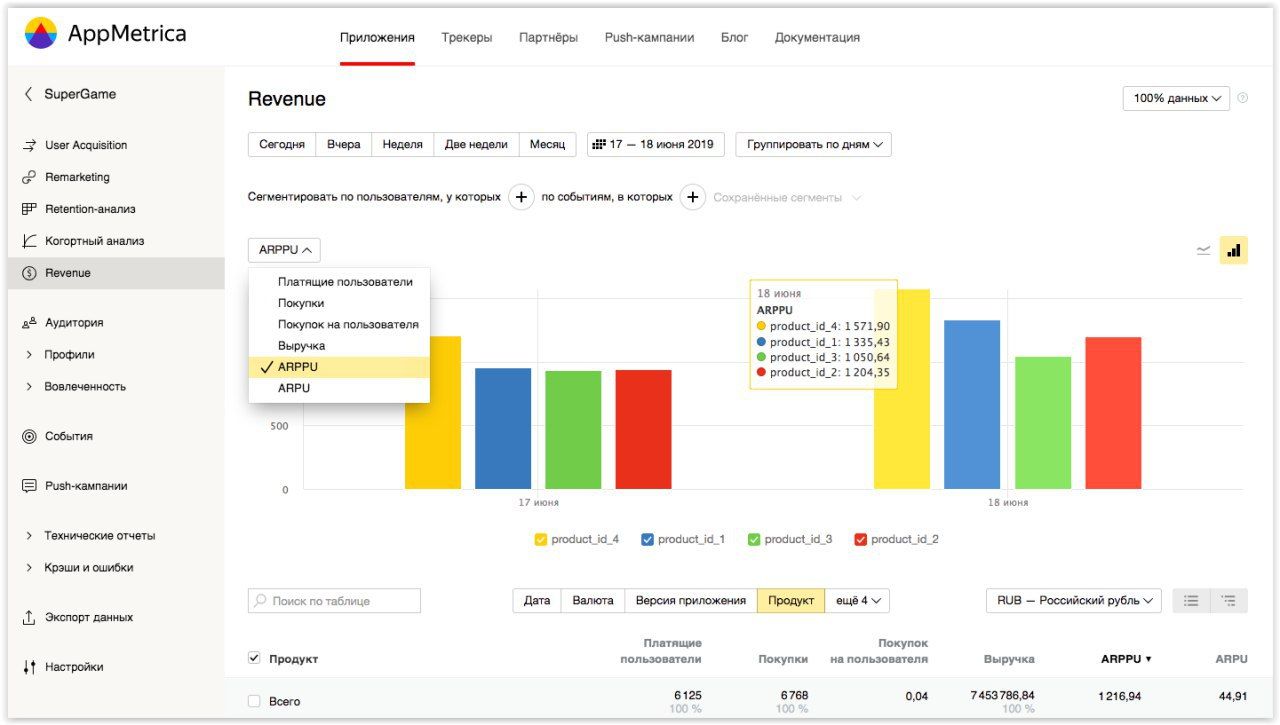Click the Аудитория people icon

point(29,323)
